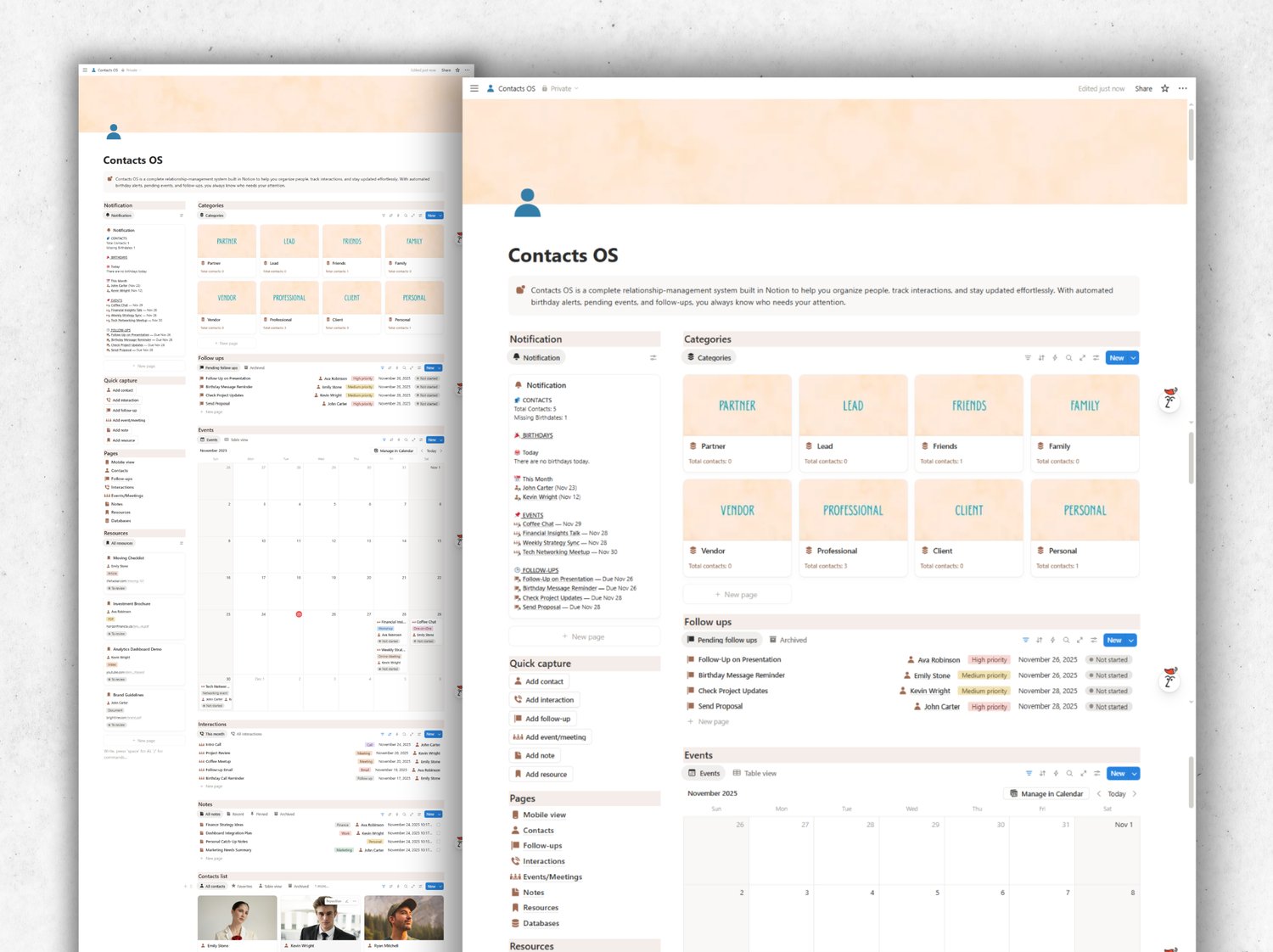
Task: Open New button dropdown arrow in front Categories
Action: pos(1133,358)
